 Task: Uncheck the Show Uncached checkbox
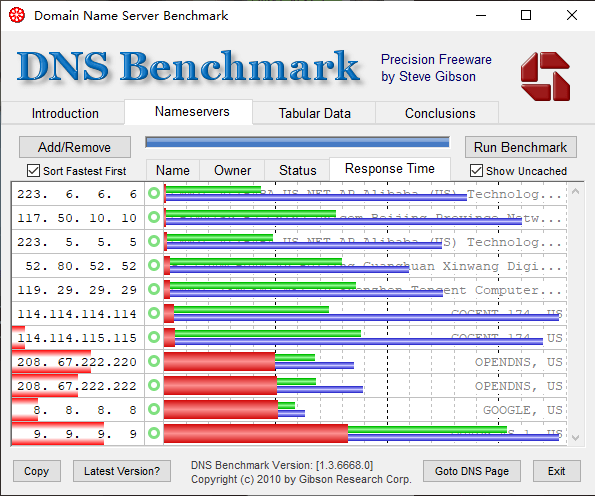coord(477,171)
